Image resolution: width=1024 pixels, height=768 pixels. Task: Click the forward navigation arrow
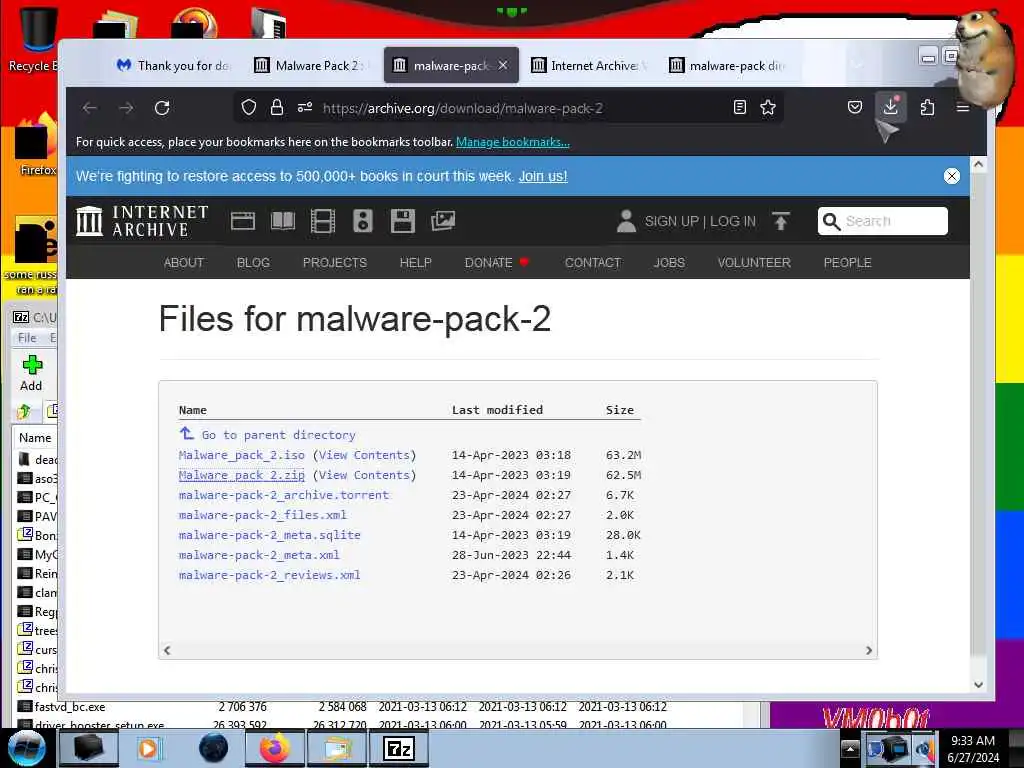coord(126,108)
